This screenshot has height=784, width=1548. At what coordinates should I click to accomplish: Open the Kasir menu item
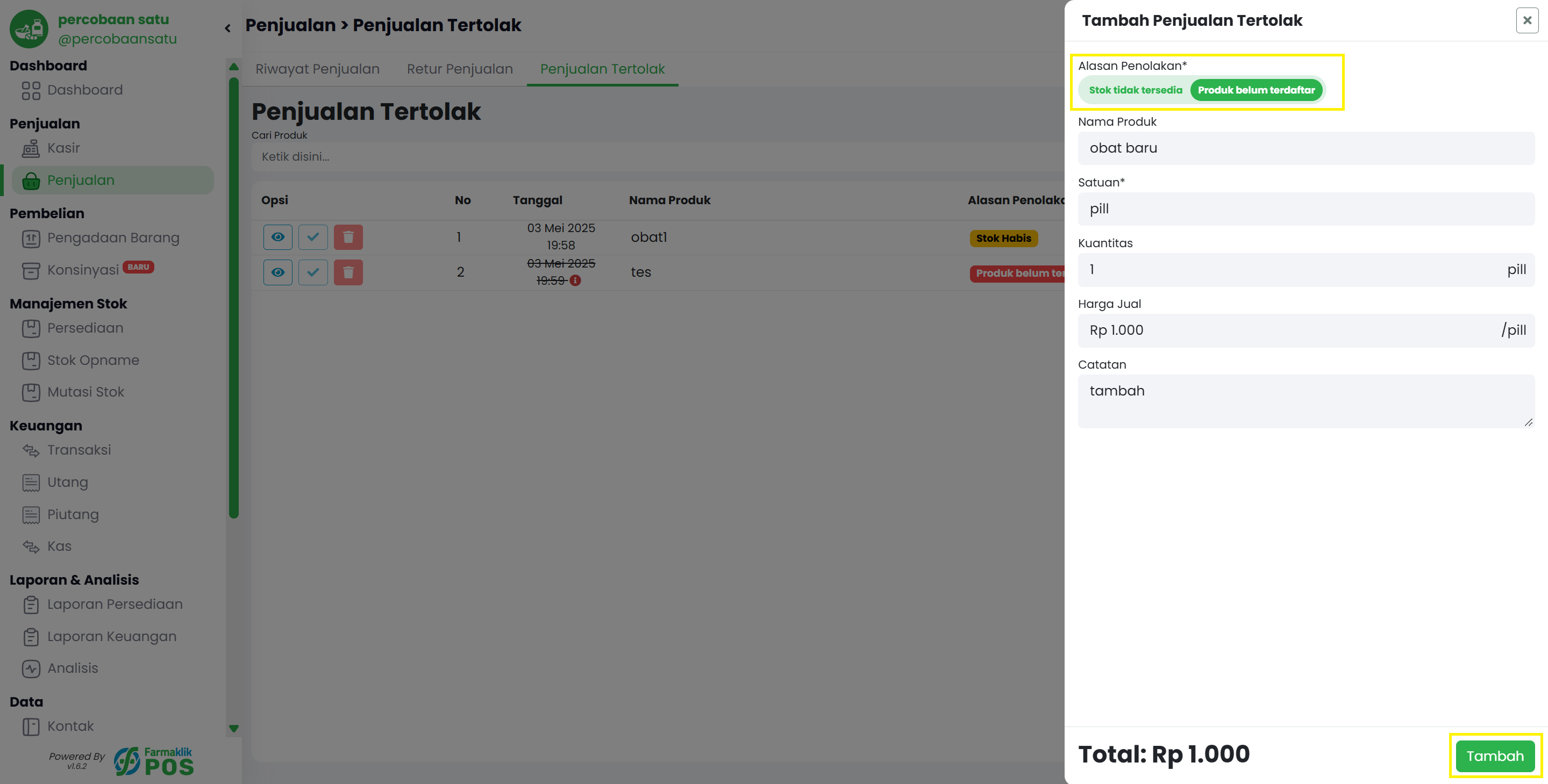[x=63, y=148]
